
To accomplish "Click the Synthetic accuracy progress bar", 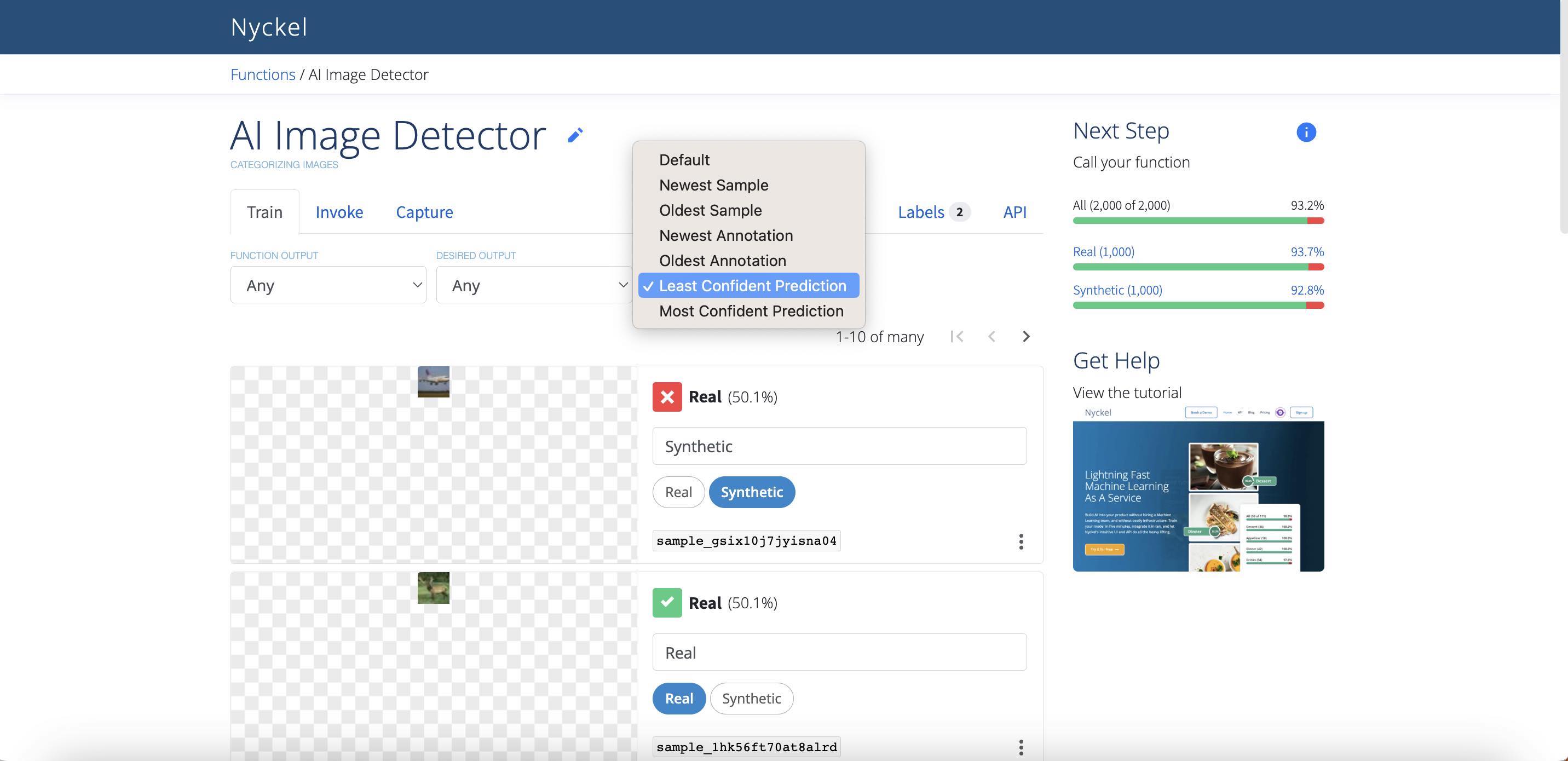I will click(1198, 305).
